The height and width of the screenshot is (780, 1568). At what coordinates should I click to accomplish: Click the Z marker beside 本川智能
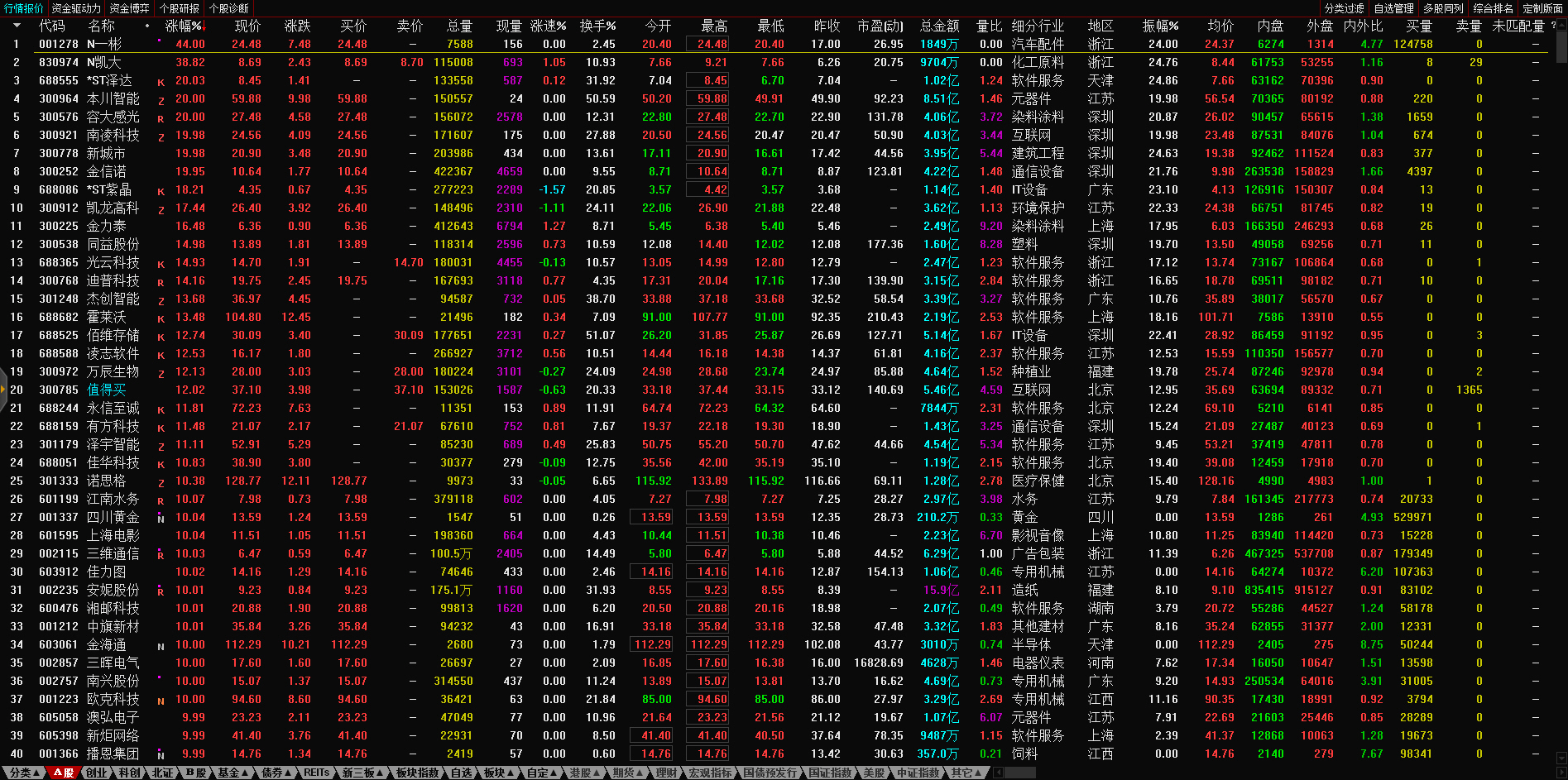161,100
